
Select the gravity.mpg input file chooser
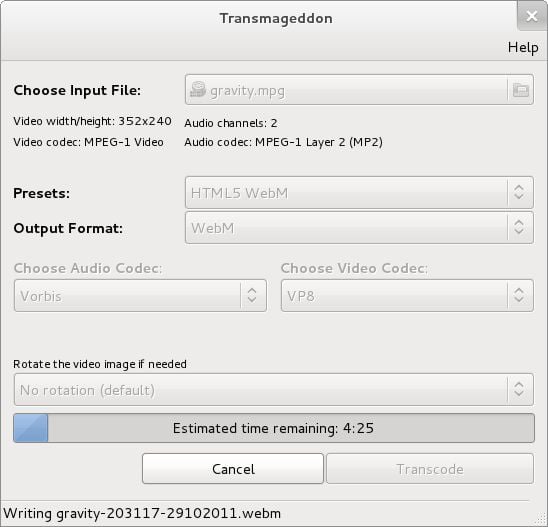tap(359, 90)
